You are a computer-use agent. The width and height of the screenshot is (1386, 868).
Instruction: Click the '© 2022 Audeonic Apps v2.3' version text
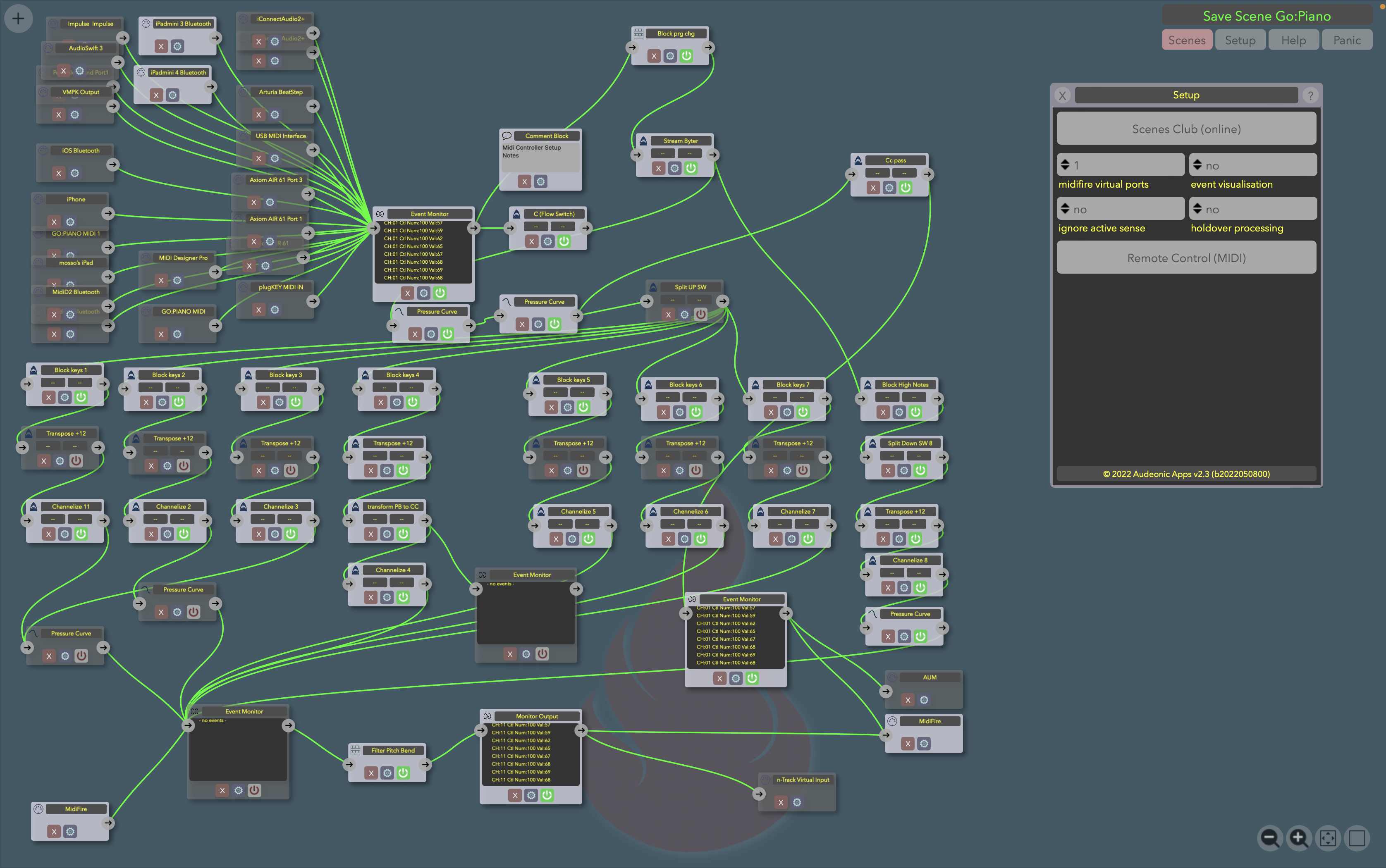[x=1186, y=474]
